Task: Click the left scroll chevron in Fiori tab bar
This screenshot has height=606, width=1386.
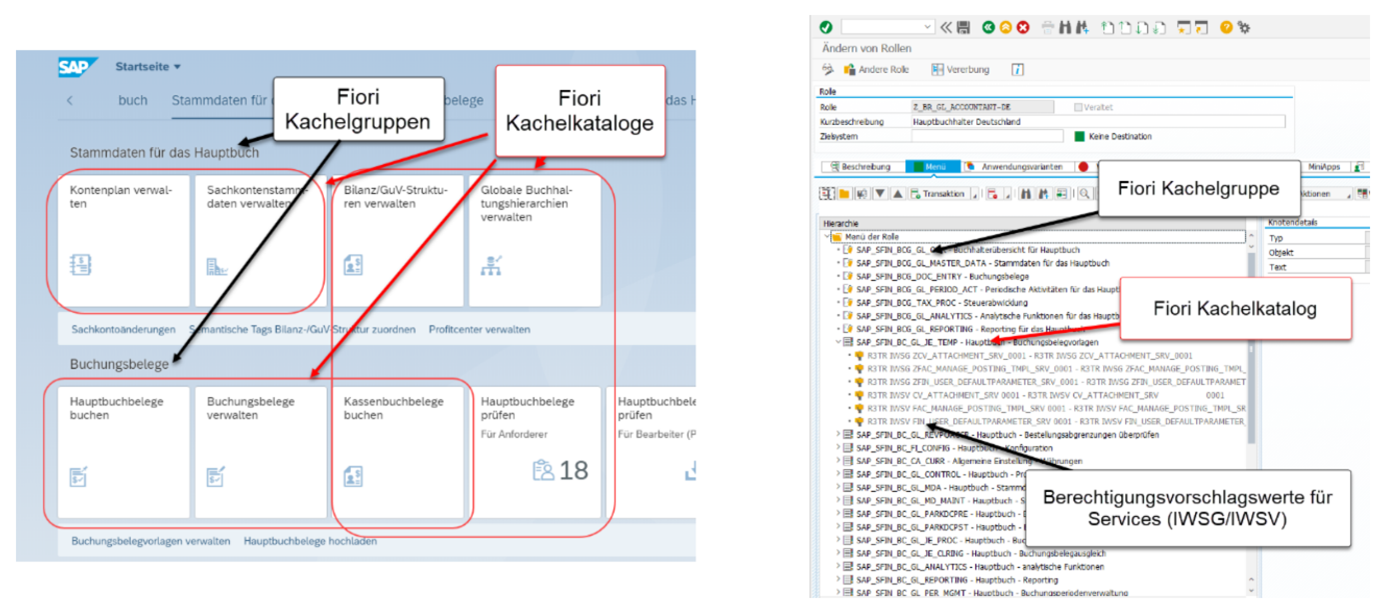Action: (70, 100)
